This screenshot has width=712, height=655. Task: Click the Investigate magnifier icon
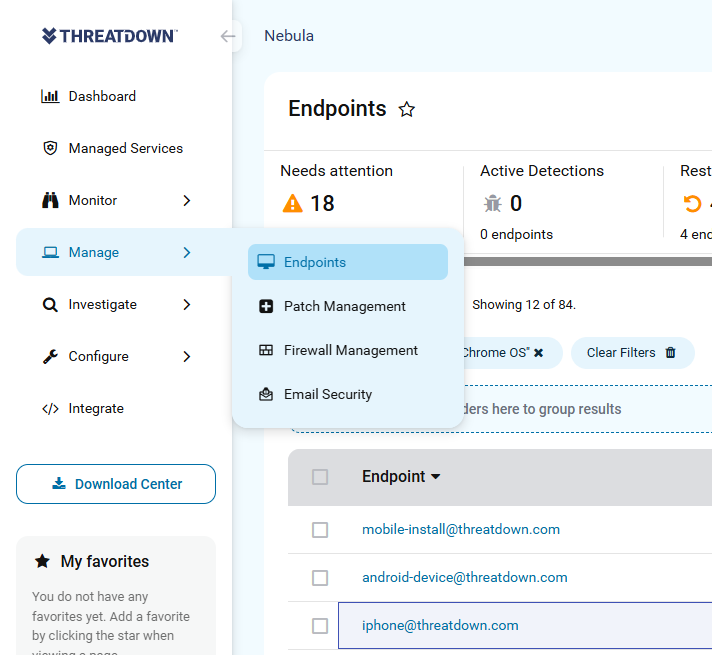click(50, 304)
